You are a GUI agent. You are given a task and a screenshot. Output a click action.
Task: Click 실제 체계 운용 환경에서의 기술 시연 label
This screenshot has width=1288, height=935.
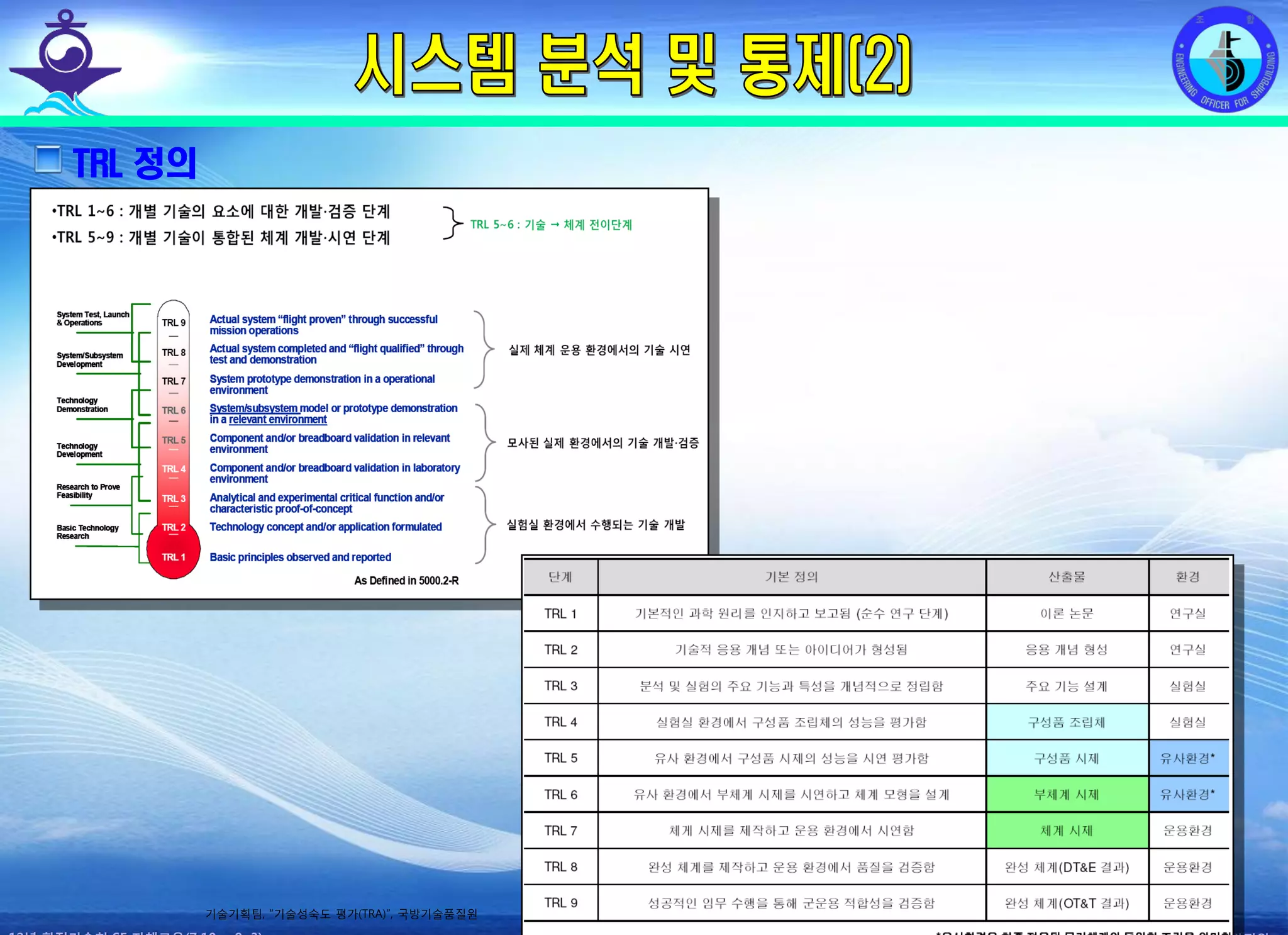[x=599, y=350]
